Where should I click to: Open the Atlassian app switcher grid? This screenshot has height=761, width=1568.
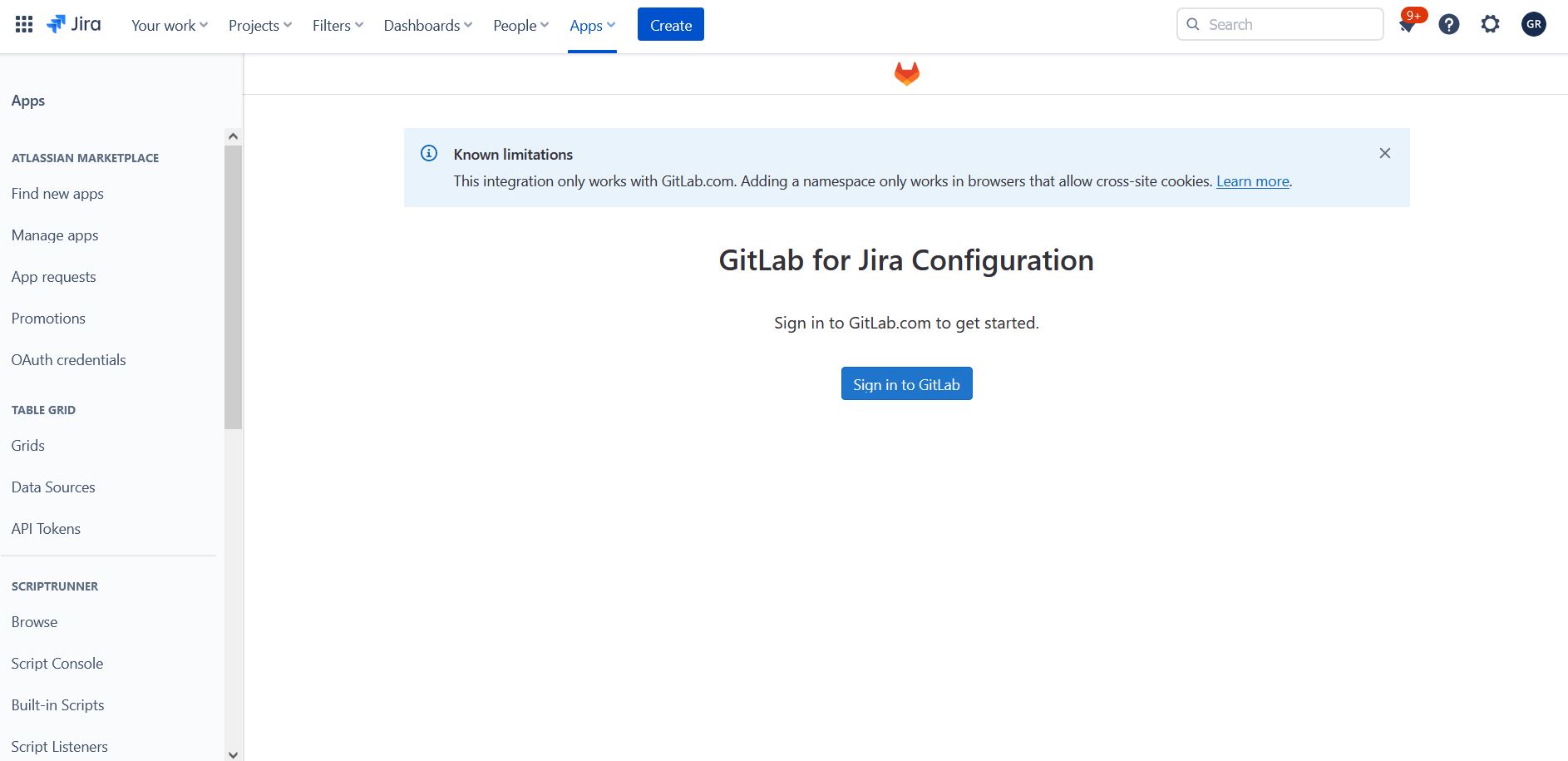(23, 23)
